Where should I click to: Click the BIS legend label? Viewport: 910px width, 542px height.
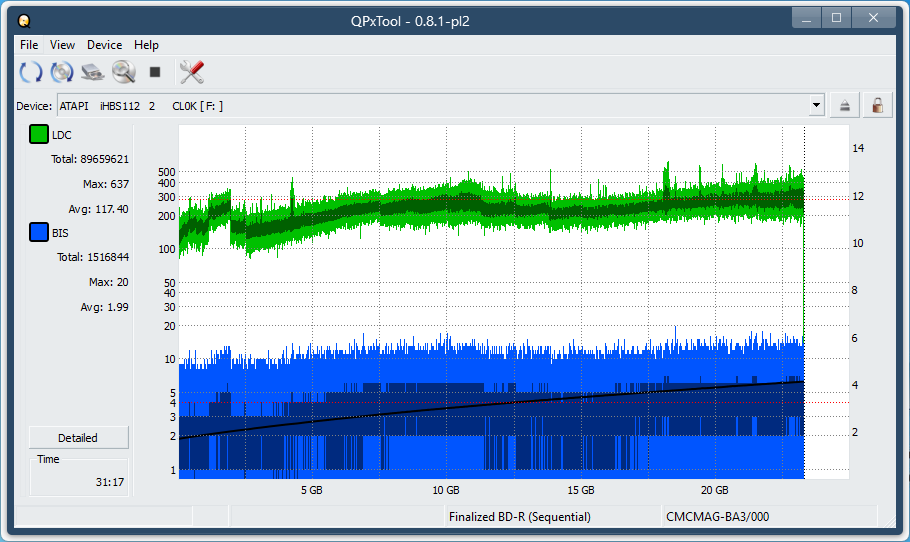point(60,233)
